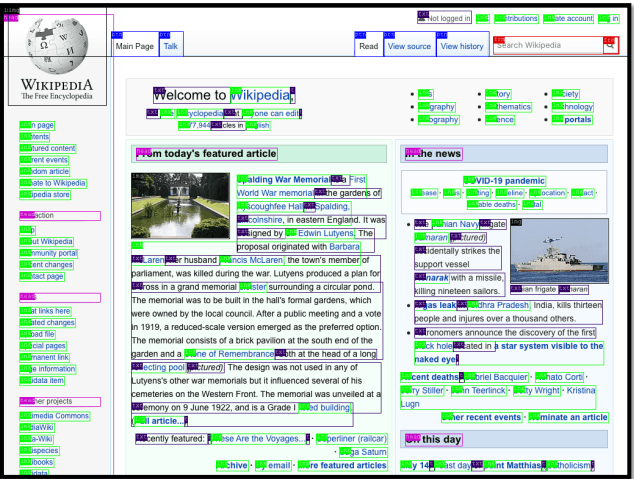634x479 pixels.
Task: Open Page information in the sidebar
Action: click(x=48, y=369)
